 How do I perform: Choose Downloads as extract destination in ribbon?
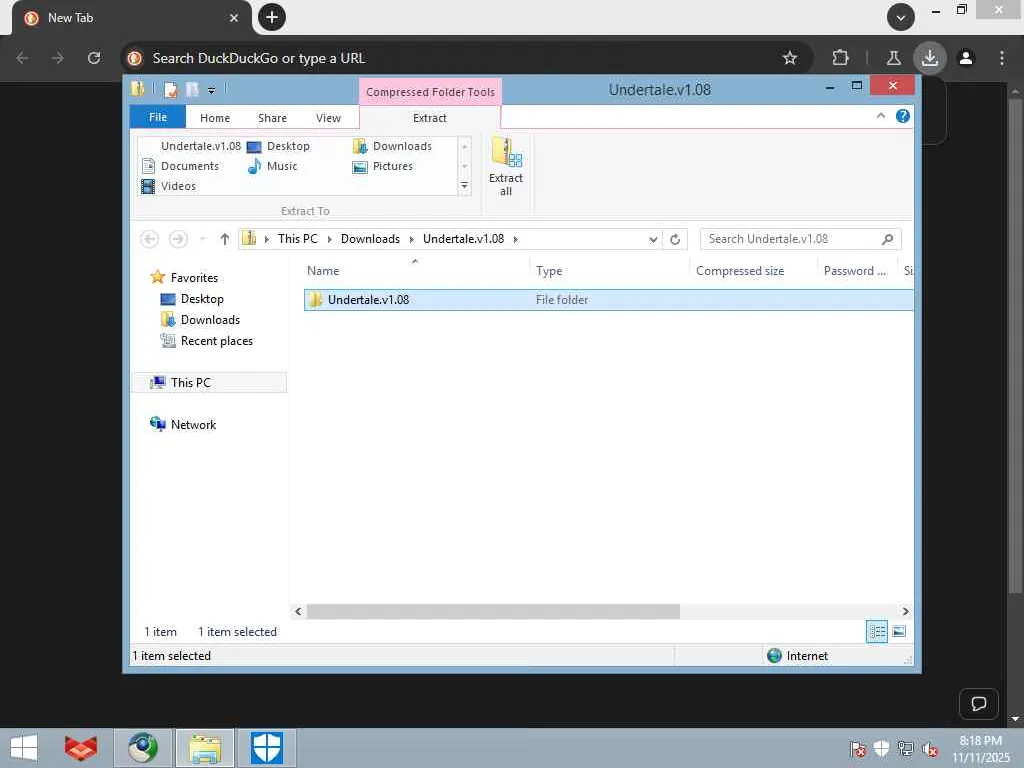[x=392, y=146]
